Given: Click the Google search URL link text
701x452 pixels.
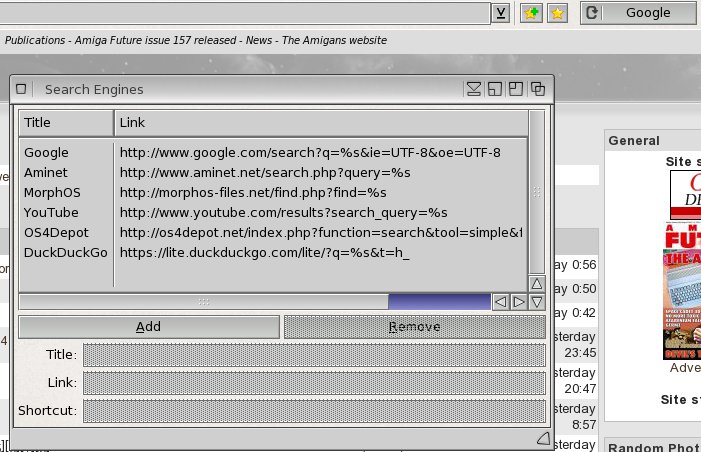Looking at the screenshot, I should [x=310, y=153].
